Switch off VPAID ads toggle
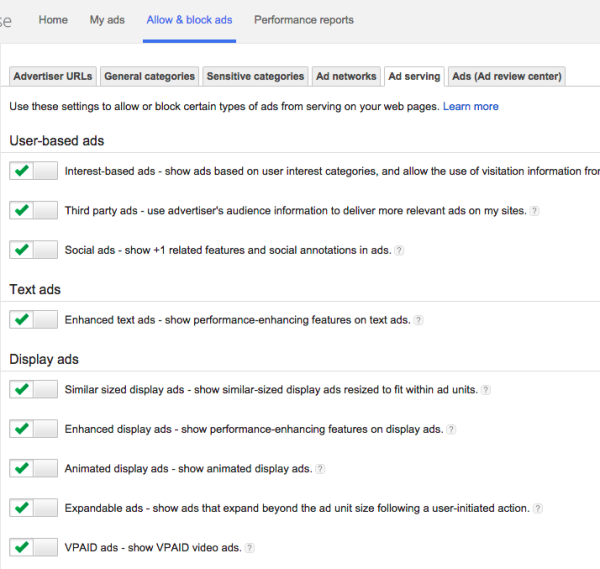The height and width of the screenshot is (569, 600). 33,547
